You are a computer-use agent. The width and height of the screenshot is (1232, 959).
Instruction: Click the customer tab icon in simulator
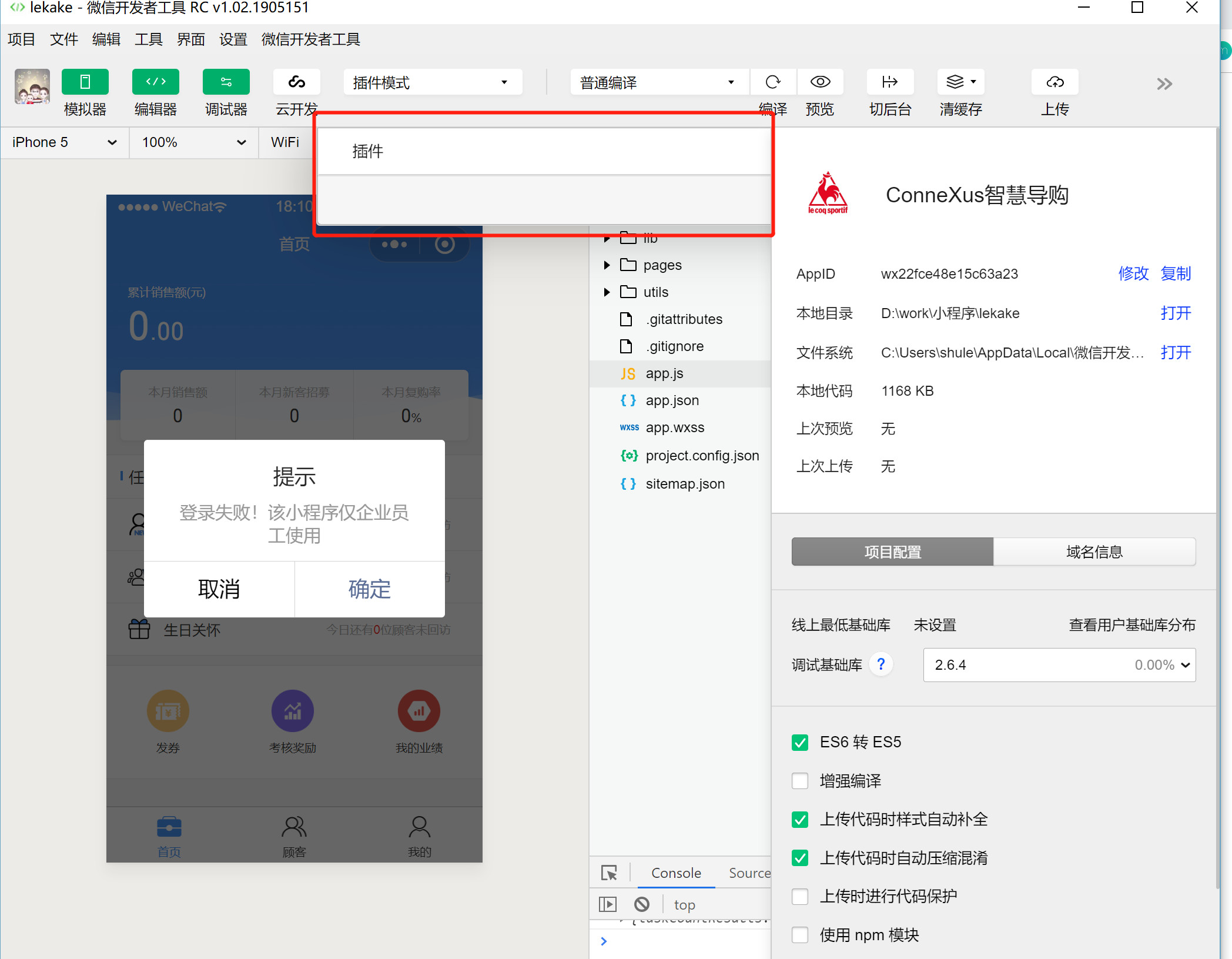click(294, 827)
